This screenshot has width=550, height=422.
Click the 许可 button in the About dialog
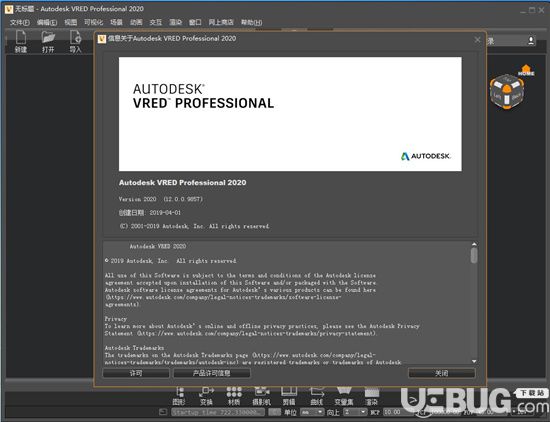pos(136,373)
